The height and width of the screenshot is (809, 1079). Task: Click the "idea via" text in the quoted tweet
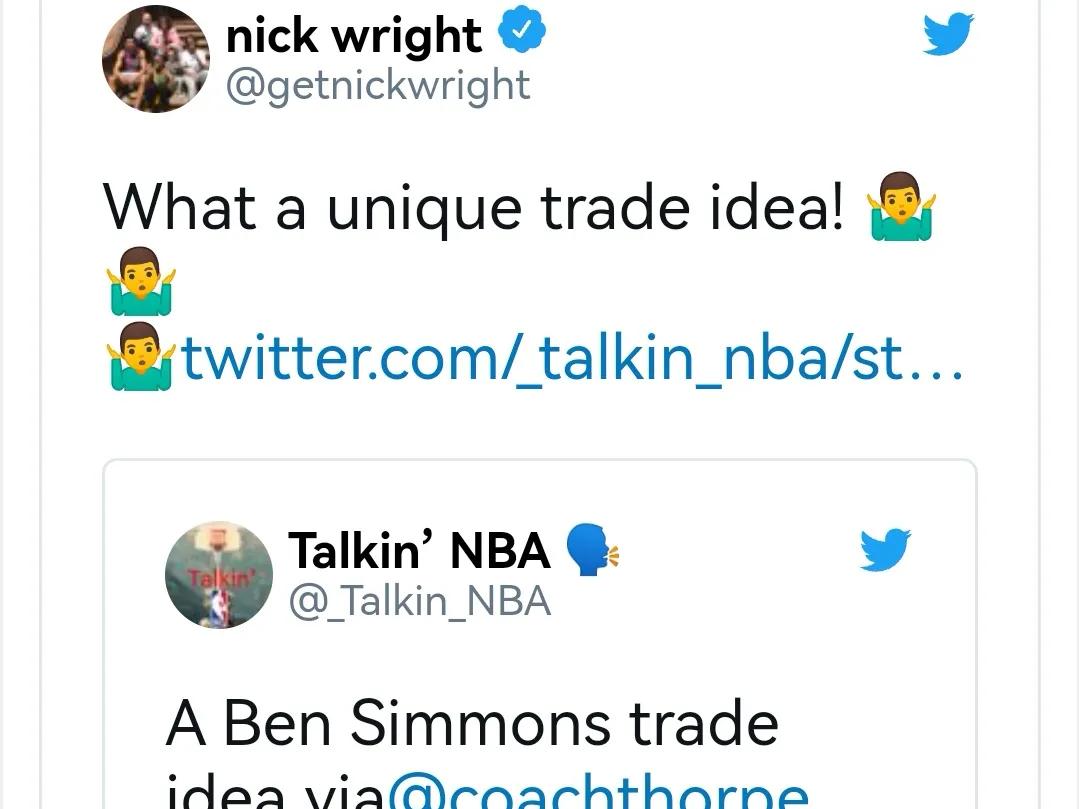(x=274, y=791)
